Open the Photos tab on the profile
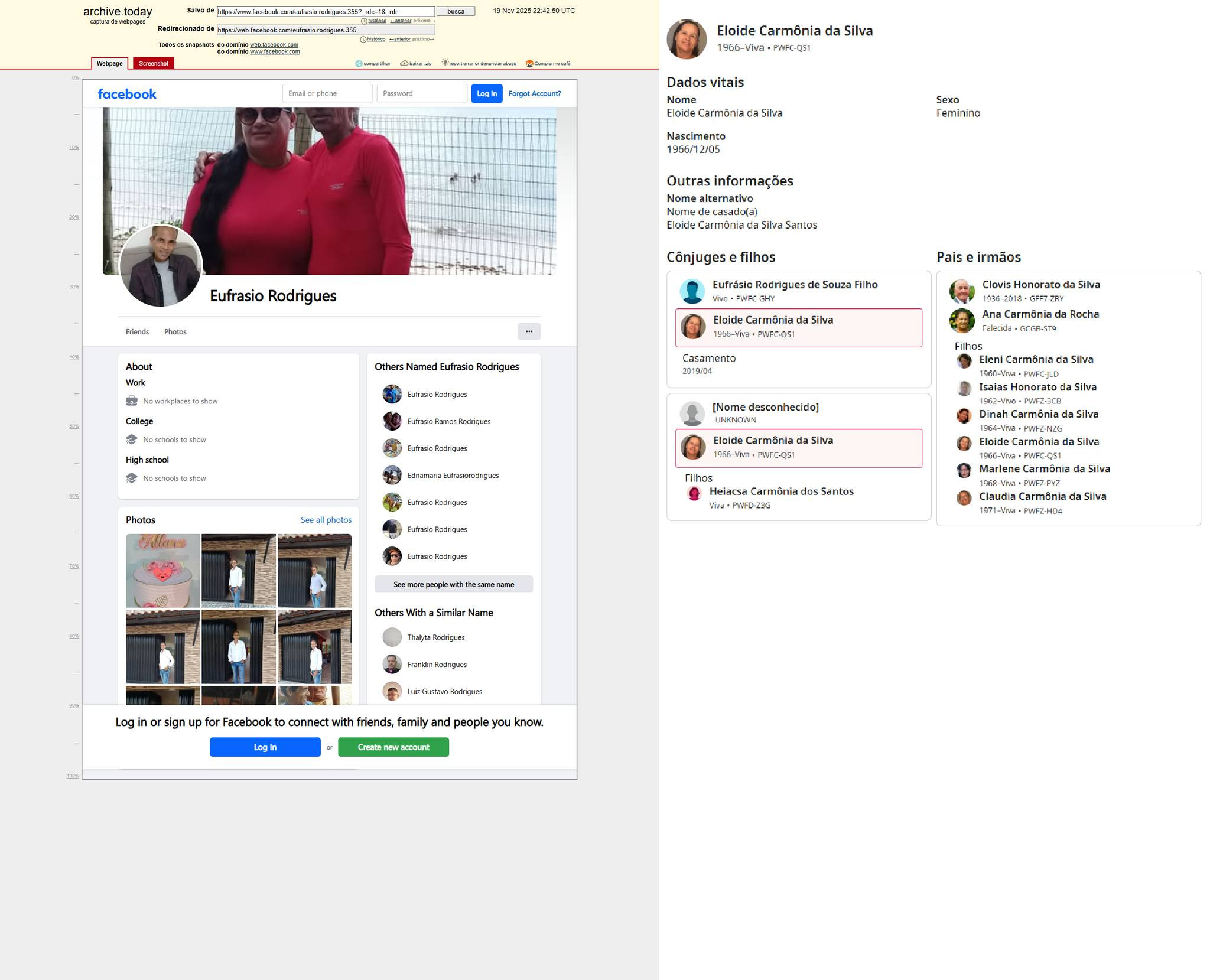Viewport: 1210px width, 980px height. (175, 332)
